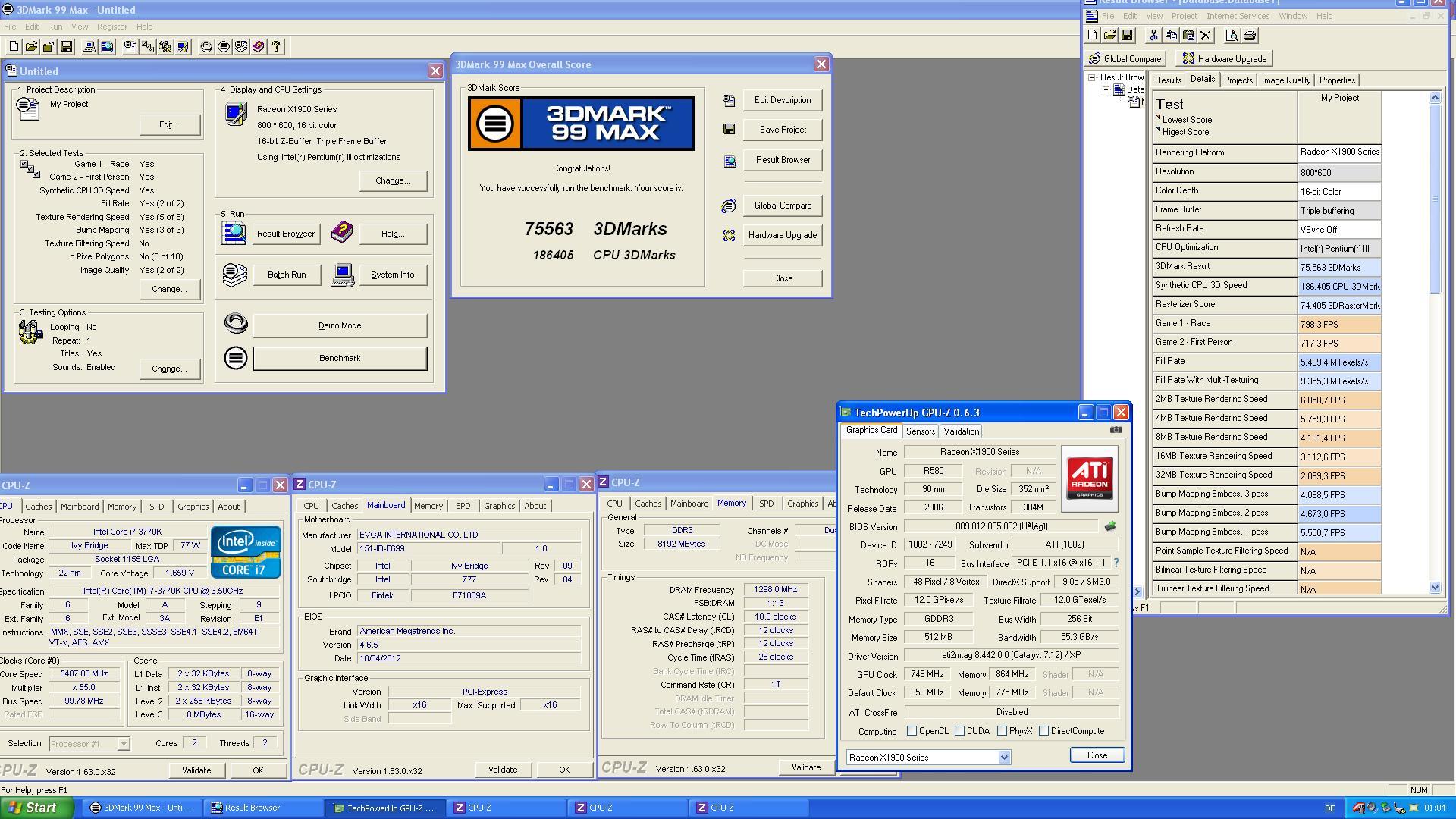Screen dimensions: 1456x819
Task: Click Save Project button in score dialog
Action: 783,130
